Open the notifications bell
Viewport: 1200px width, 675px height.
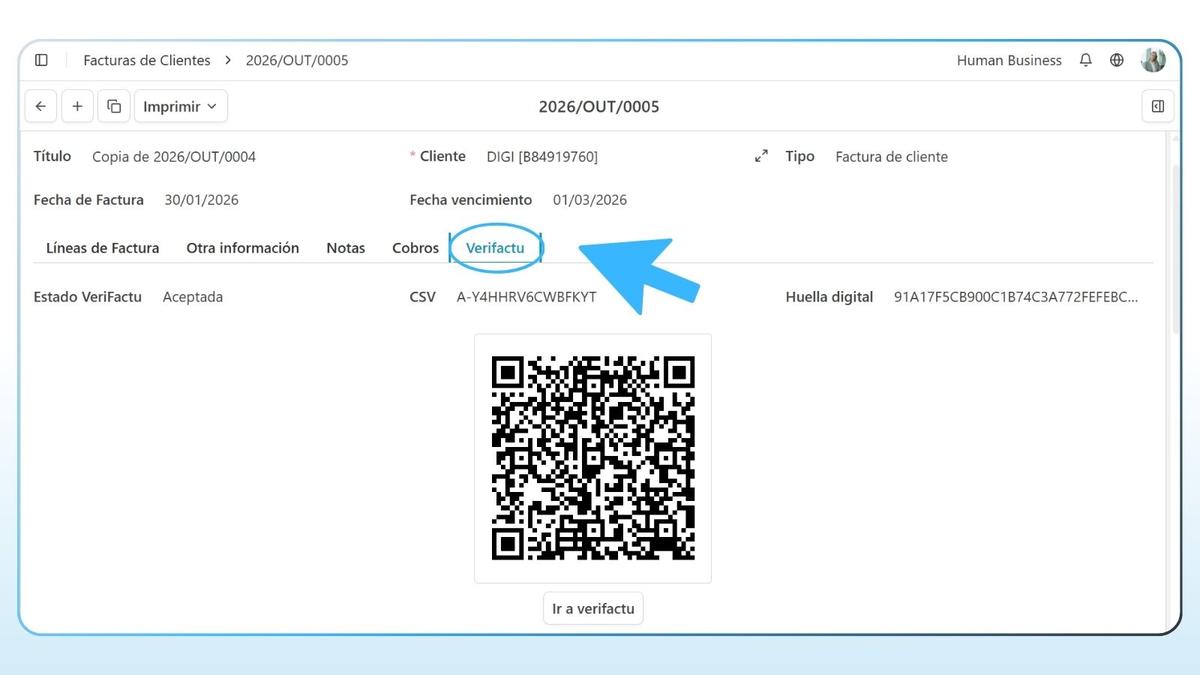click(x=1086, y=60)
